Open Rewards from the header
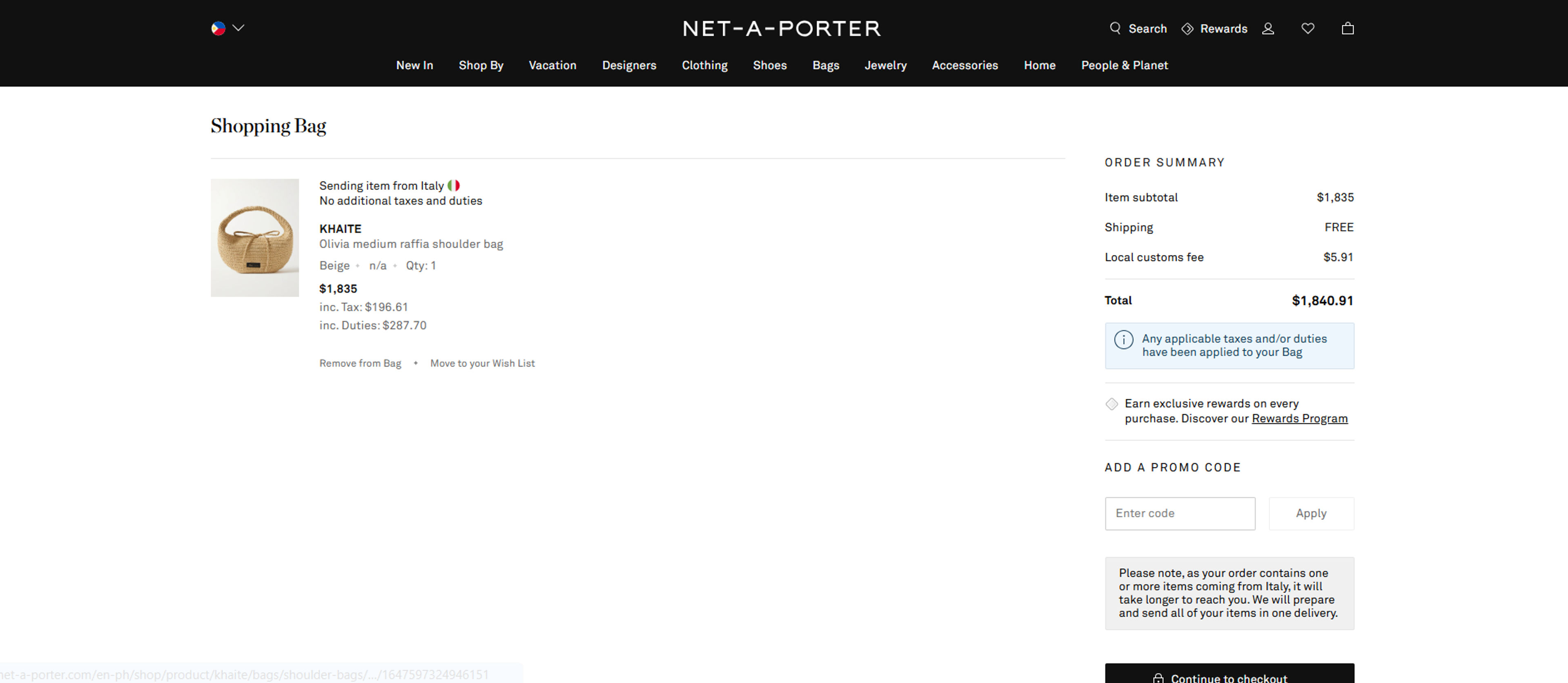This screenshot has width=1568, height=683. click(1223, 29)
